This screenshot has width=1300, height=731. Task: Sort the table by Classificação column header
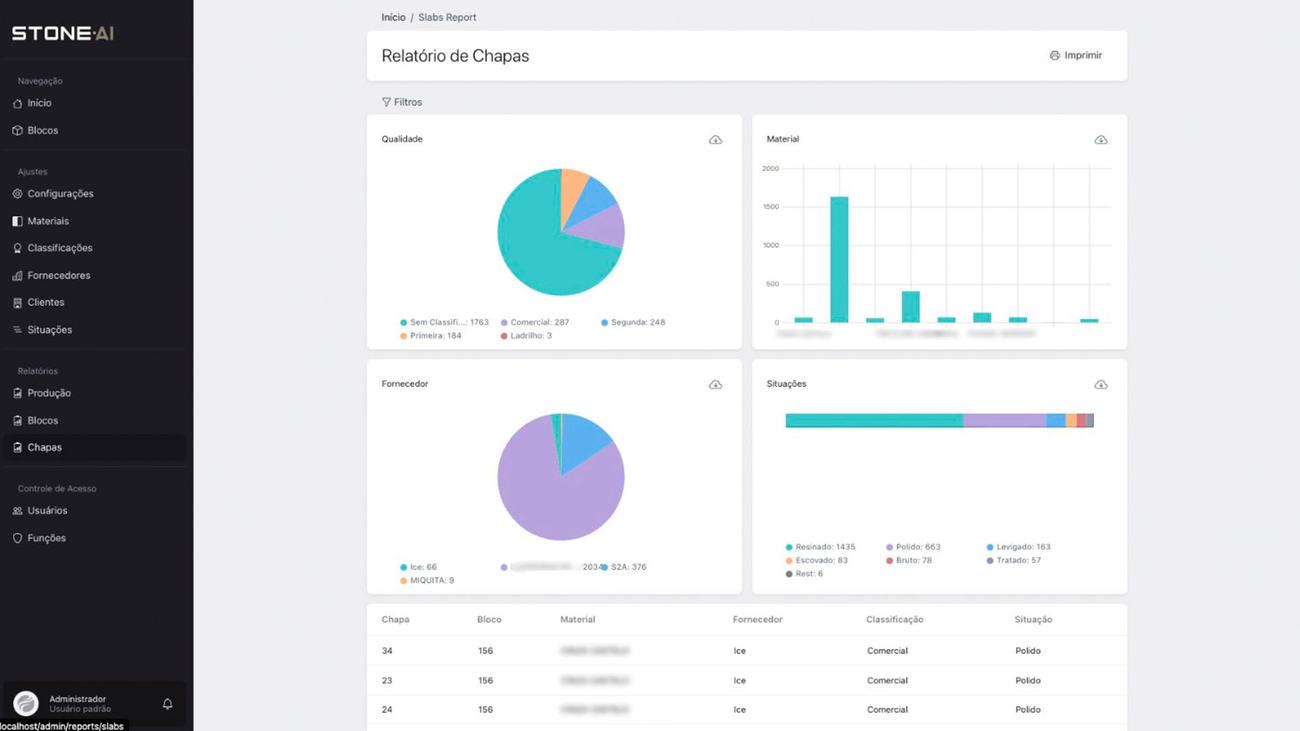pos(895,620)
